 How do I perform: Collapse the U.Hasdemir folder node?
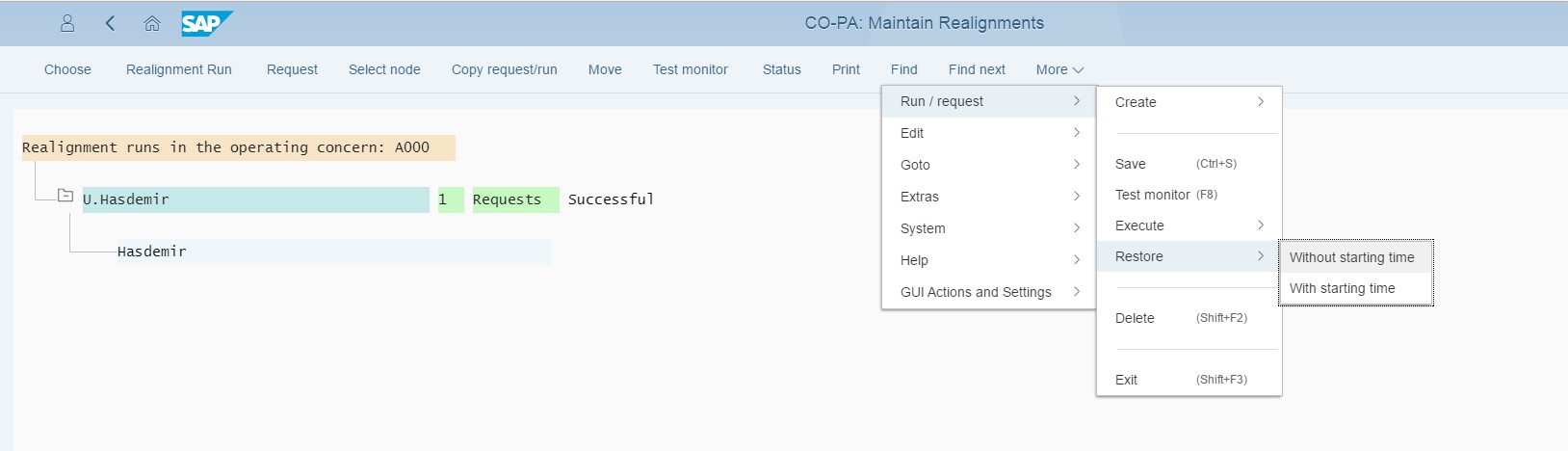[x=65, y=196]
